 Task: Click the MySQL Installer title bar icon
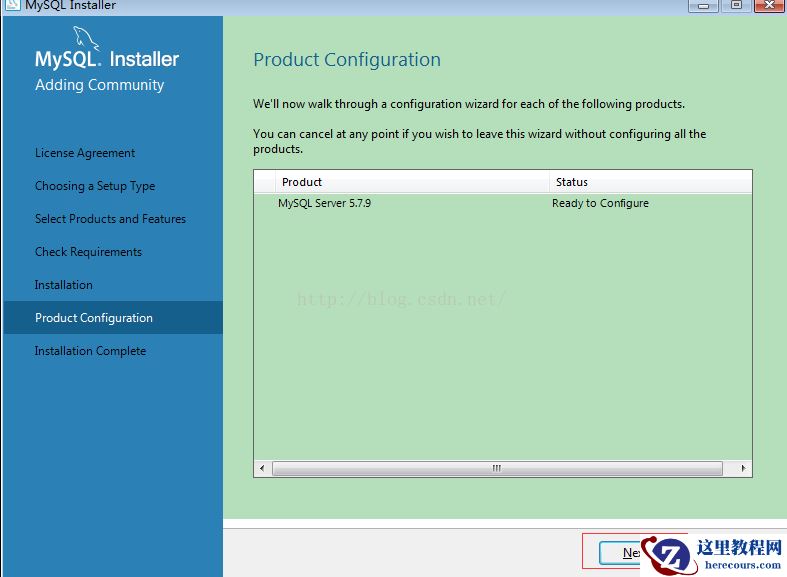[x=11, y=5]
